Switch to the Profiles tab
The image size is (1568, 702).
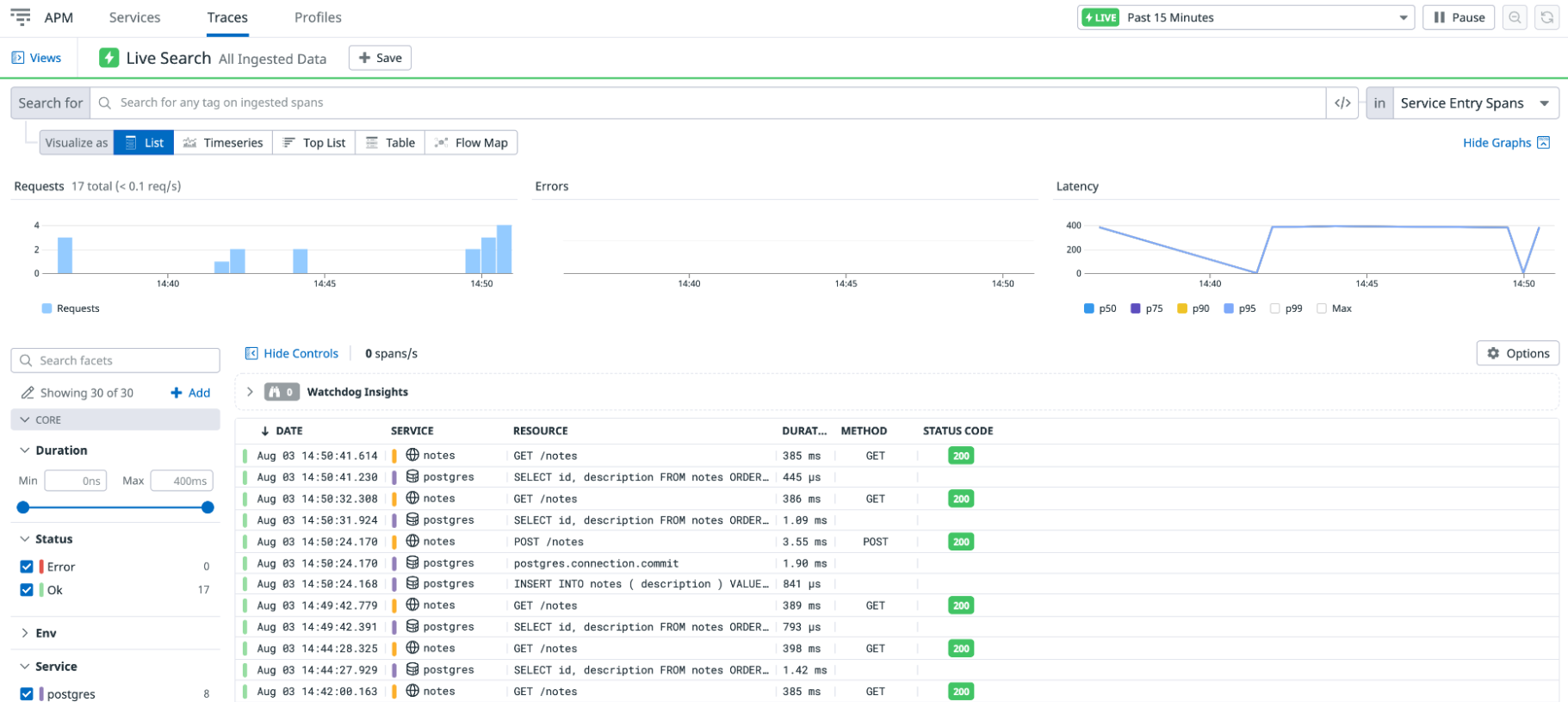(318, 17)
